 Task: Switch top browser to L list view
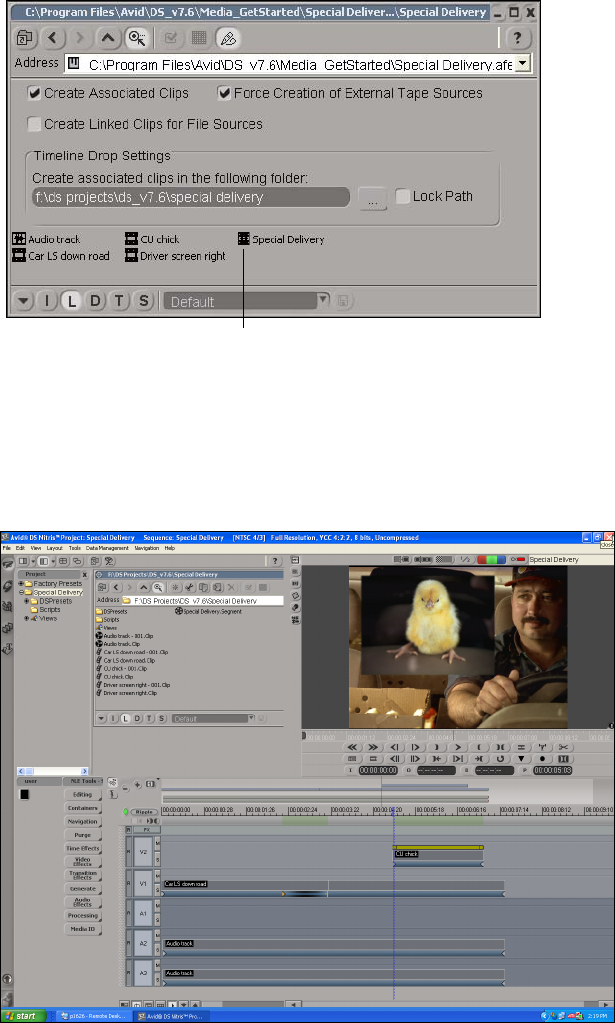70,301
